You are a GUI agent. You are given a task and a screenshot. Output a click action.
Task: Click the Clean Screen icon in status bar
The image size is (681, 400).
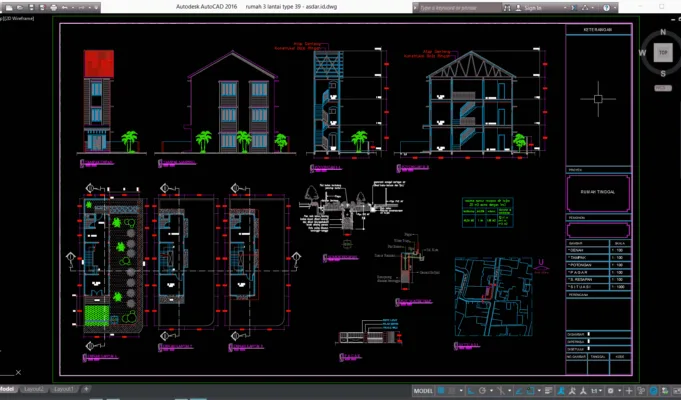tap(677, 391)
